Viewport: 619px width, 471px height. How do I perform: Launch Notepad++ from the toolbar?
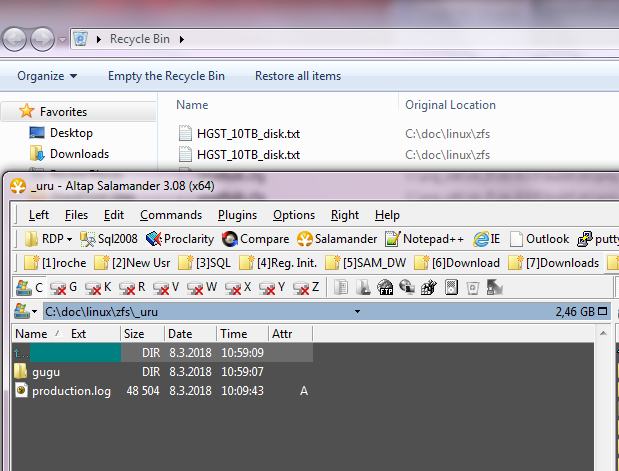tap(424, 239)
